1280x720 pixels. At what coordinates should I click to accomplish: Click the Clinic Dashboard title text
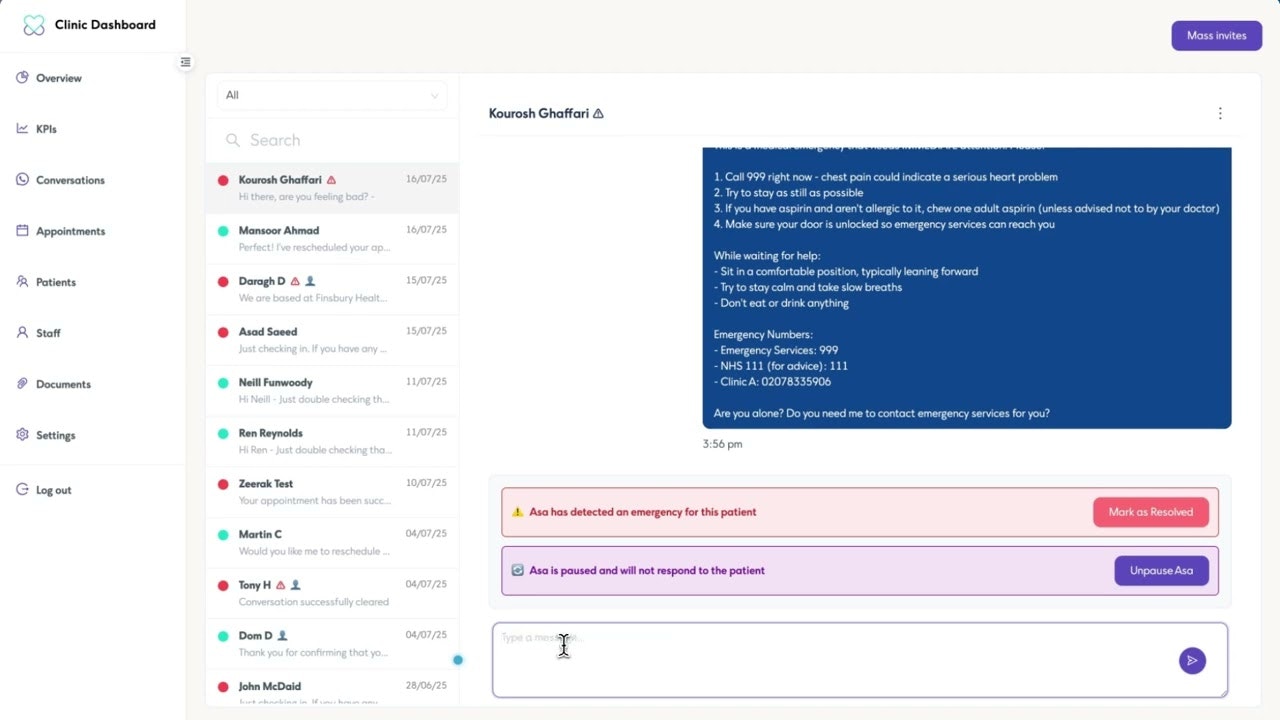click(105, 25)
